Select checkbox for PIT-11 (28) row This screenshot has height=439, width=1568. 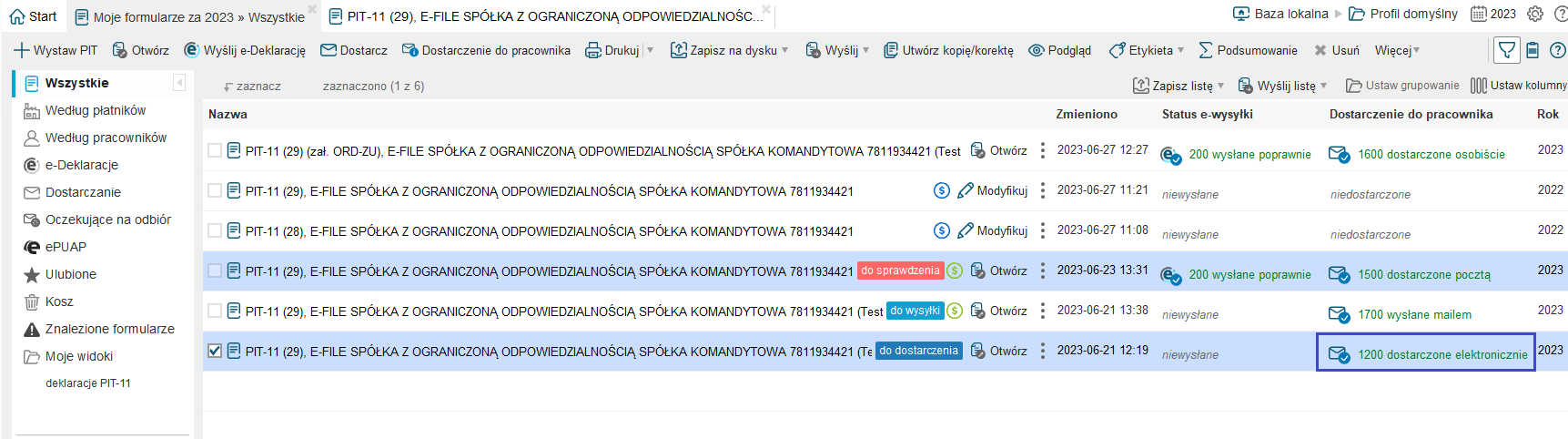[215, 230]
